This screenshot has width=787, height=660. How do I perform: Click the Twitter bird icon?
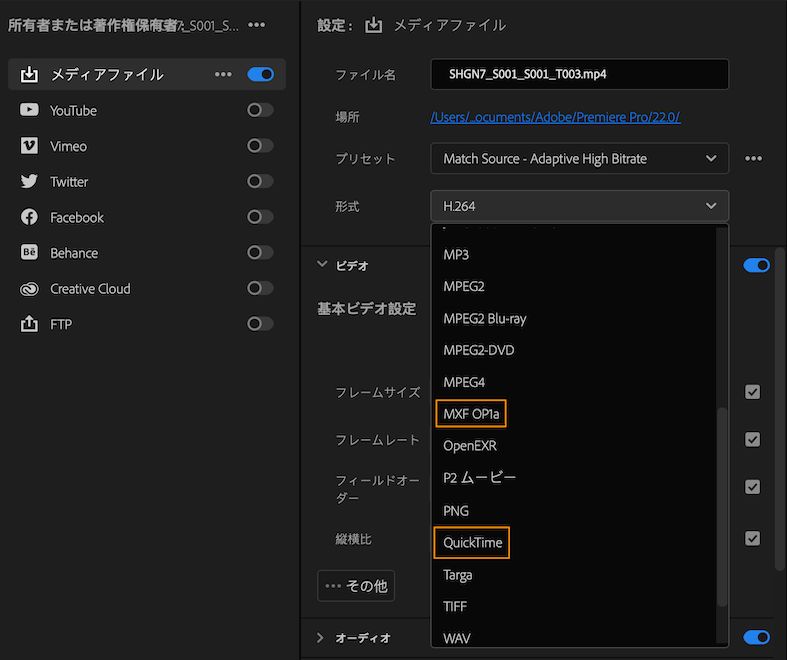click(x=29, y=182)
